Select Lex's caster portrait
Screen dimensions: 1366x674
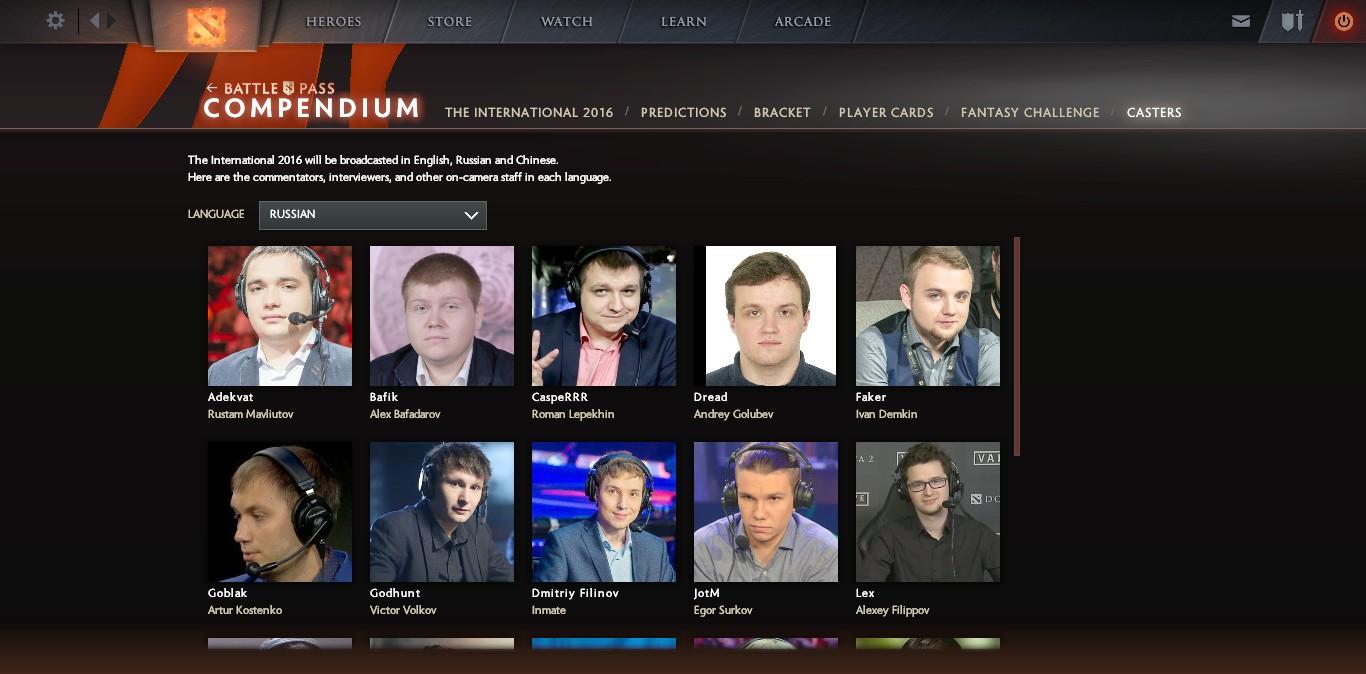click(x=928, y=512)
